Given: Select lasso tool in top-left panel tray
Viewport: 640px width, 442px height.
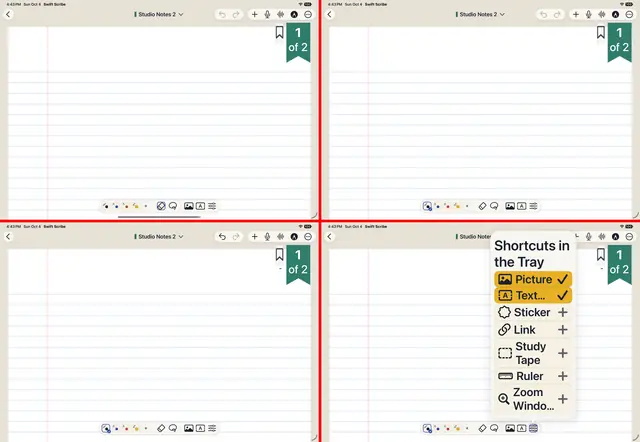Looking at the screenshot, I should click(x=173, y=206).
